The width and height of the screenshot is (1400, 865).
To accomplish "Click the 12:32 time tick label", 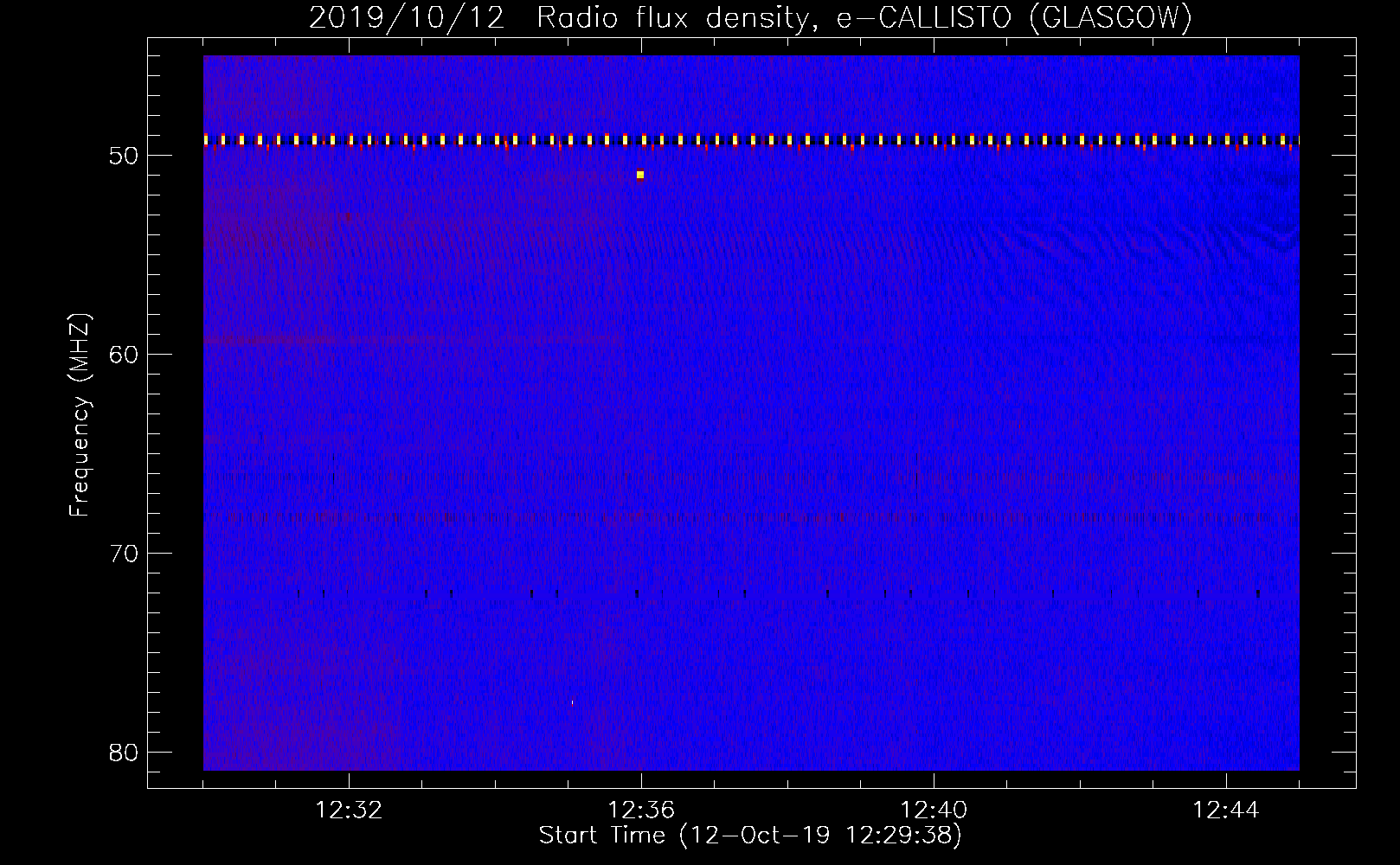I will (x=349, y=811).
